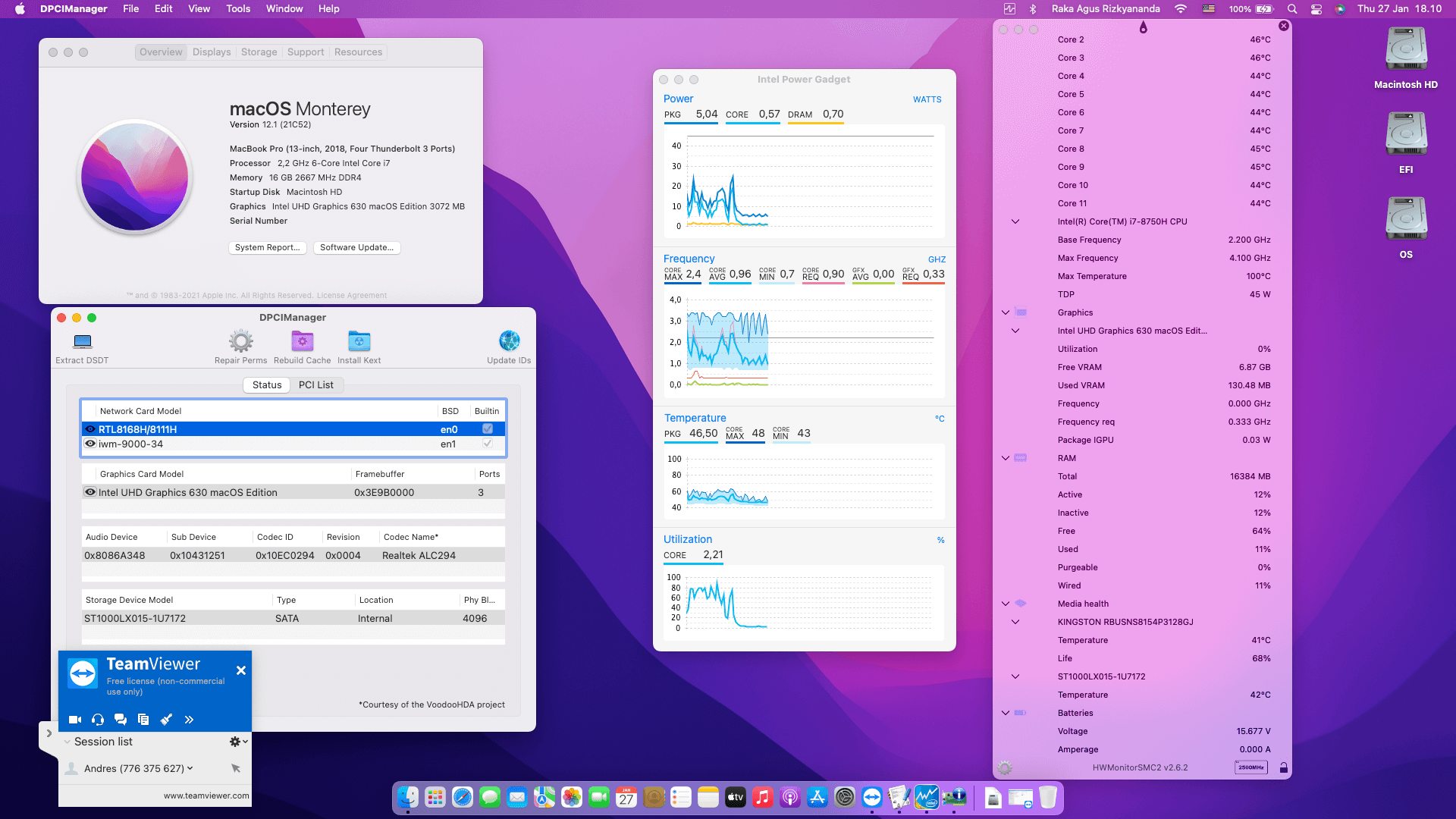Screen dimensions: 1456x819
Task: Click eye icon for Intel UHD Graphics row
Action: 90,492
